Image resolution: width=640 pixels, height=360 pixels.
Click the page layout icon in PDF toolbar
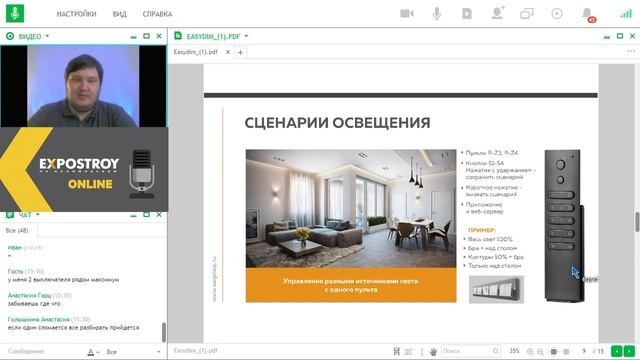pos(409,351)
